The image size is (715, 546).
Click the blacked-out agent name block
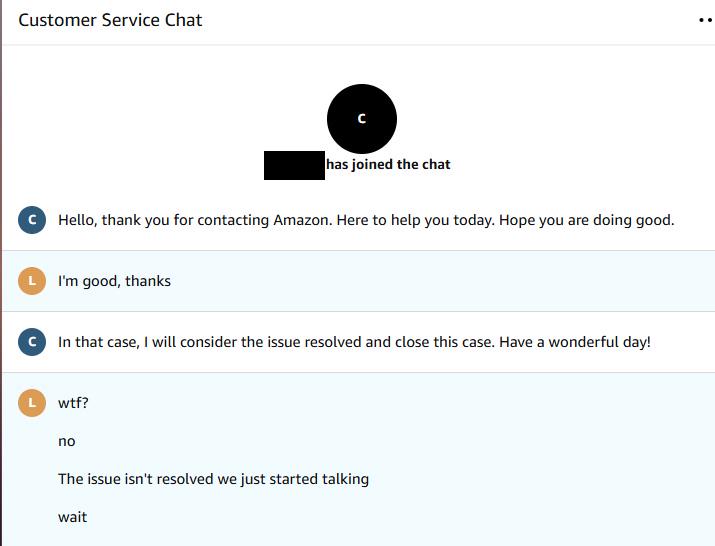point(294,165)
